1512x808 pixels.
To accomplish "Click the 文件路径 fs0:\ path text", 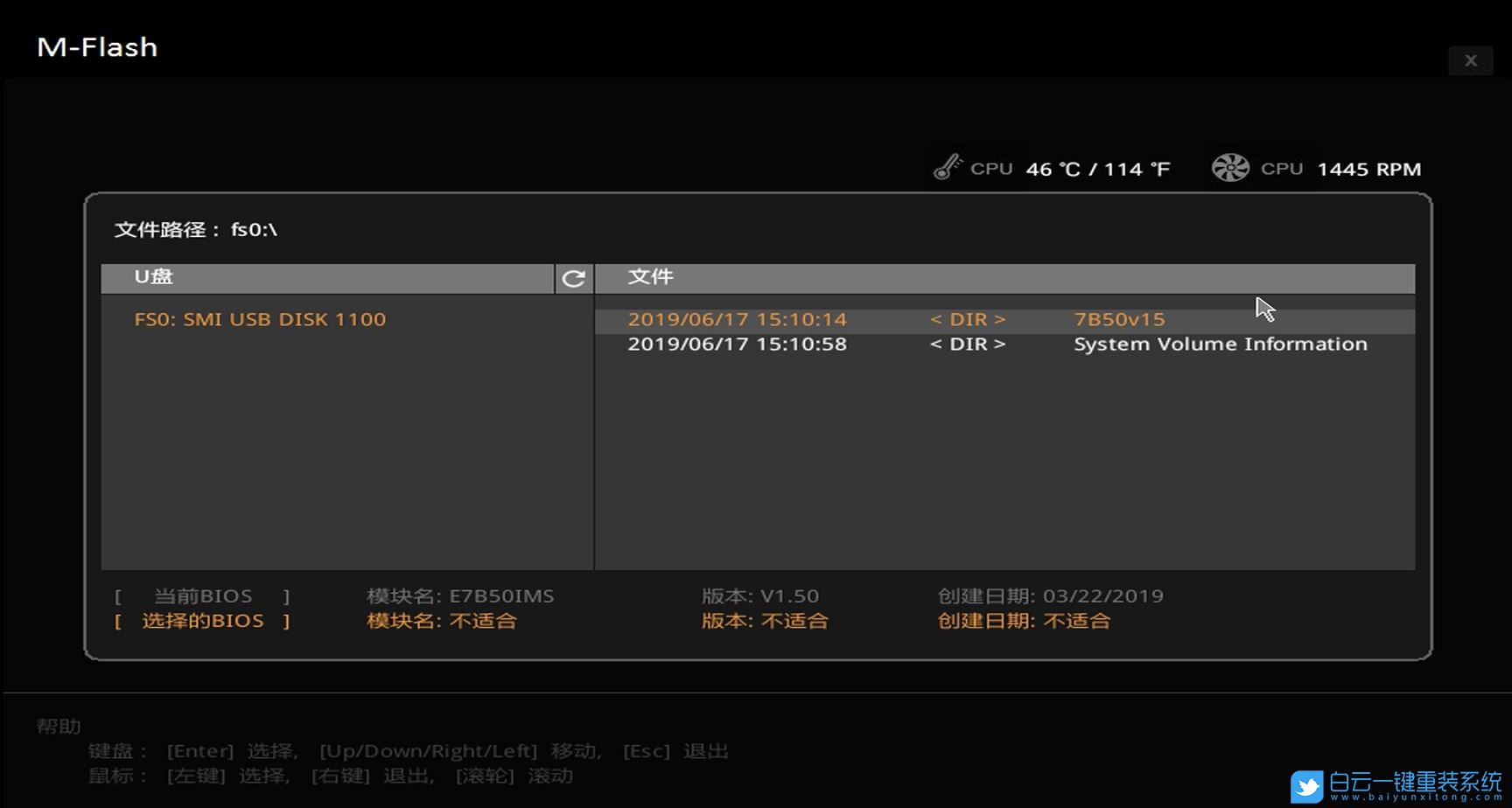I will (x=196, y=230).
